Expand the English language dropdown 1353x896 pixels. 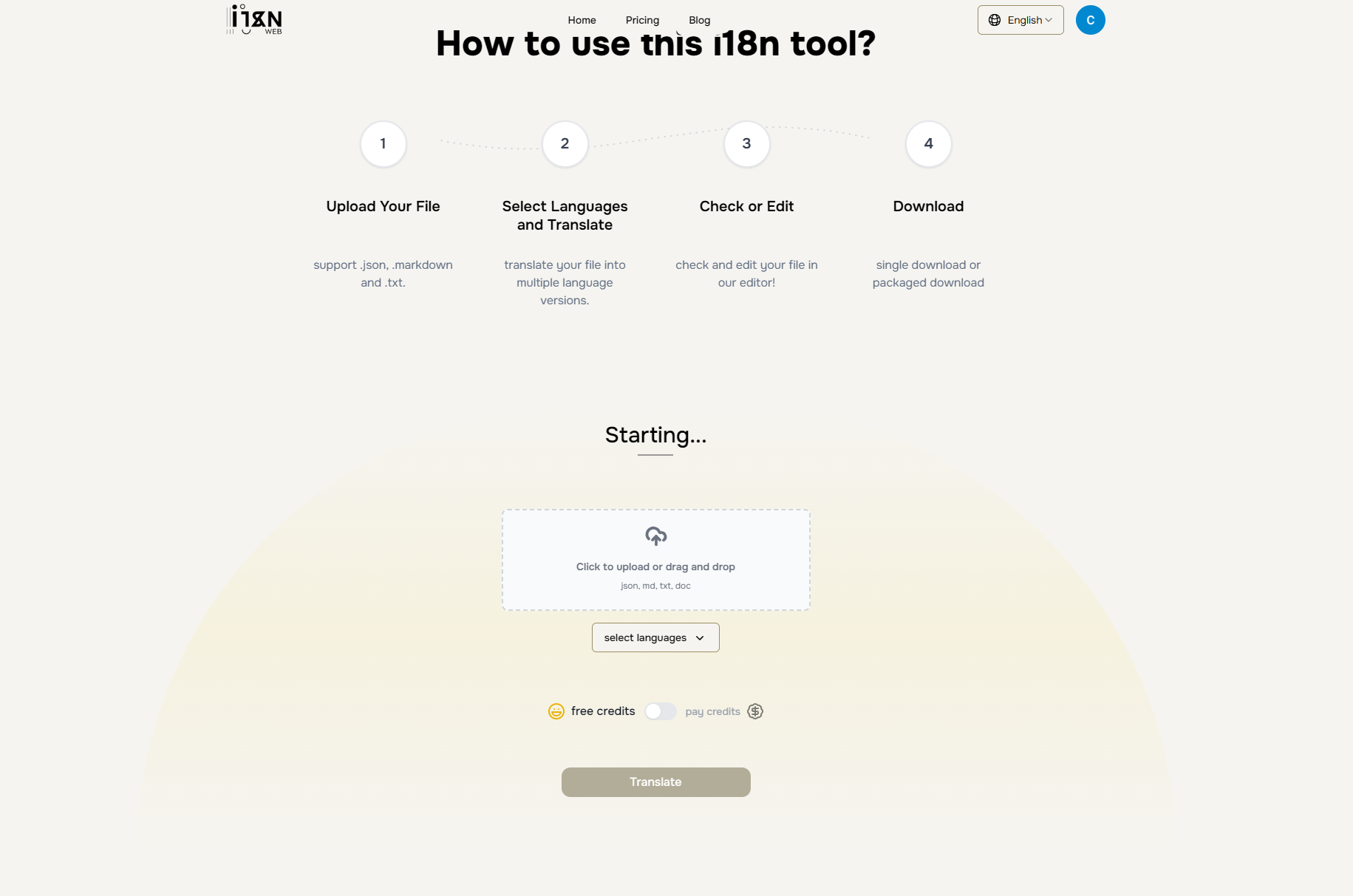1020,20
